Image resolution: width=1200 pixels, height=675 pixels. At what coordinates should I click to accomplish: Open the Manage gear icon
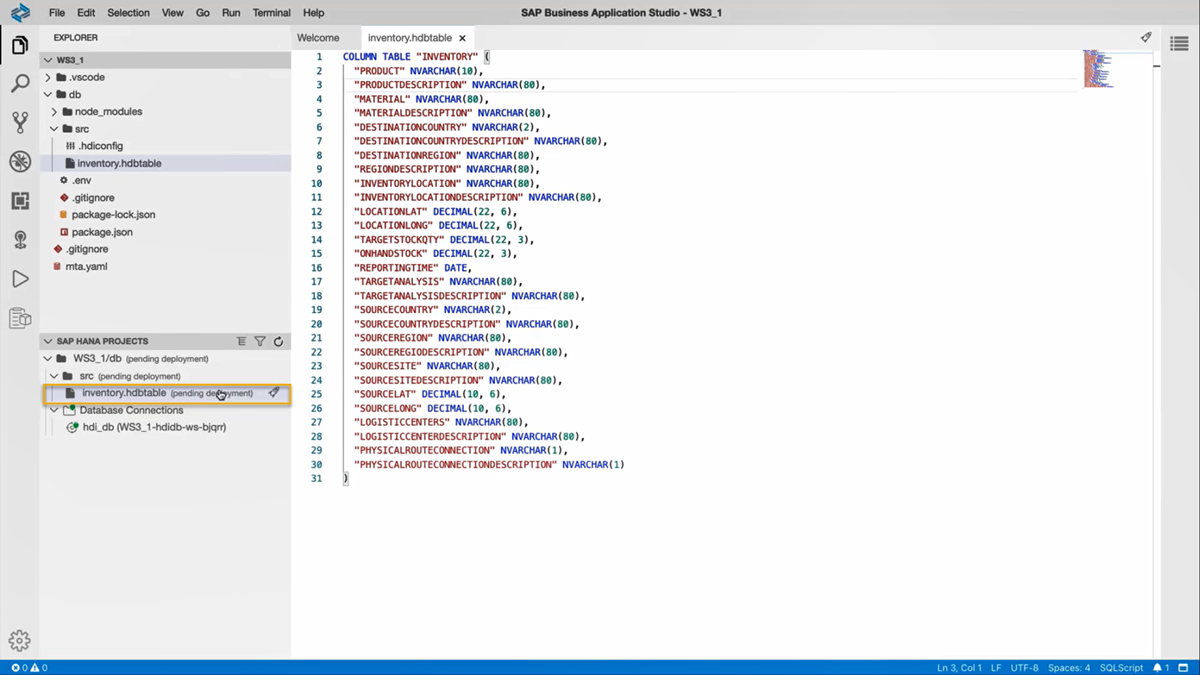point(20,641)
